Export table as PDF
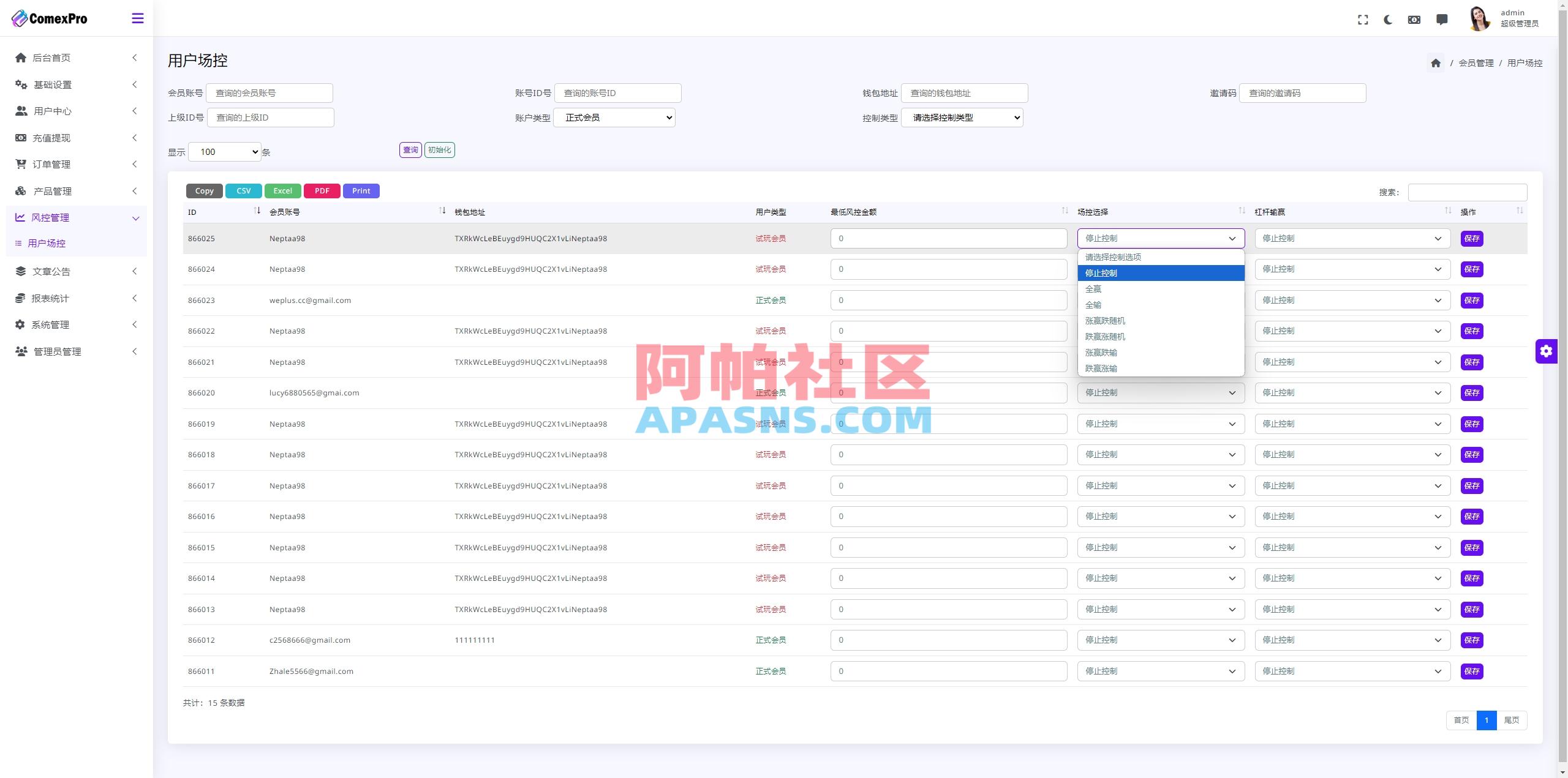Viewport: 1568px width, 778px height. (322, 191)
